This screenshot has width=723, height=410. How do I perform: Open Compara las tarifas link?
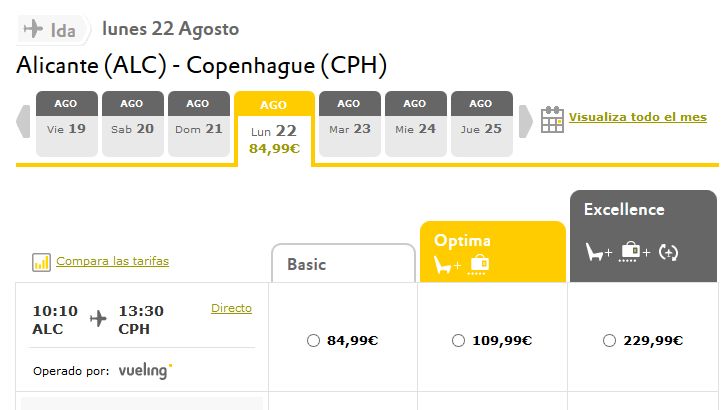point(113,261)
